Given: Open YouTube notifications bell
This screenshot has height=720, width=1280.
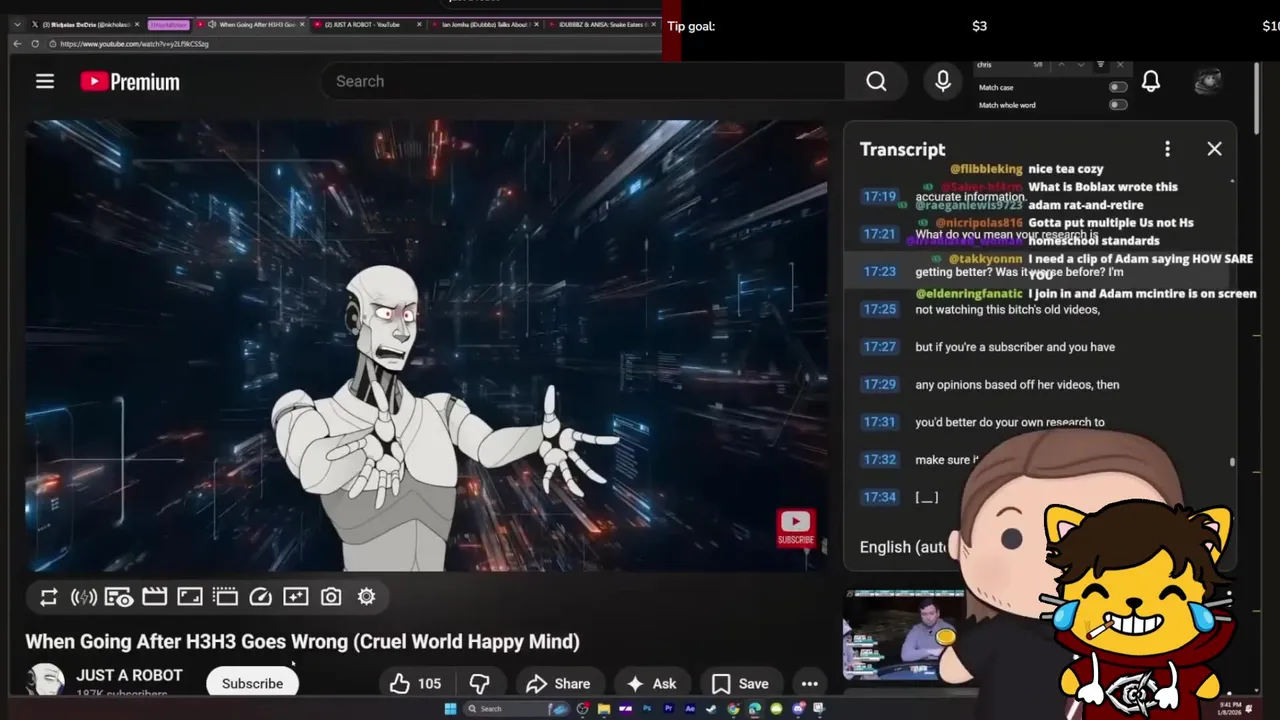Looking at the screenshot, I should pyautogui.click(x=1151, y=82).
